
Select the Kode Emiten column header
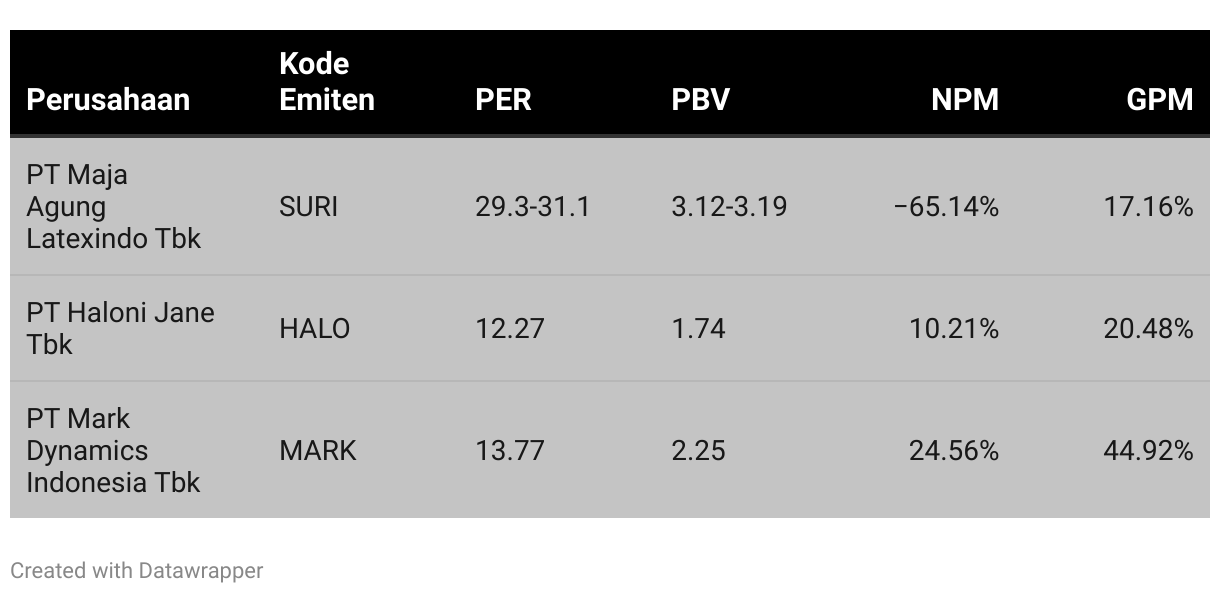pyautogui.click(x=327, y=81)
